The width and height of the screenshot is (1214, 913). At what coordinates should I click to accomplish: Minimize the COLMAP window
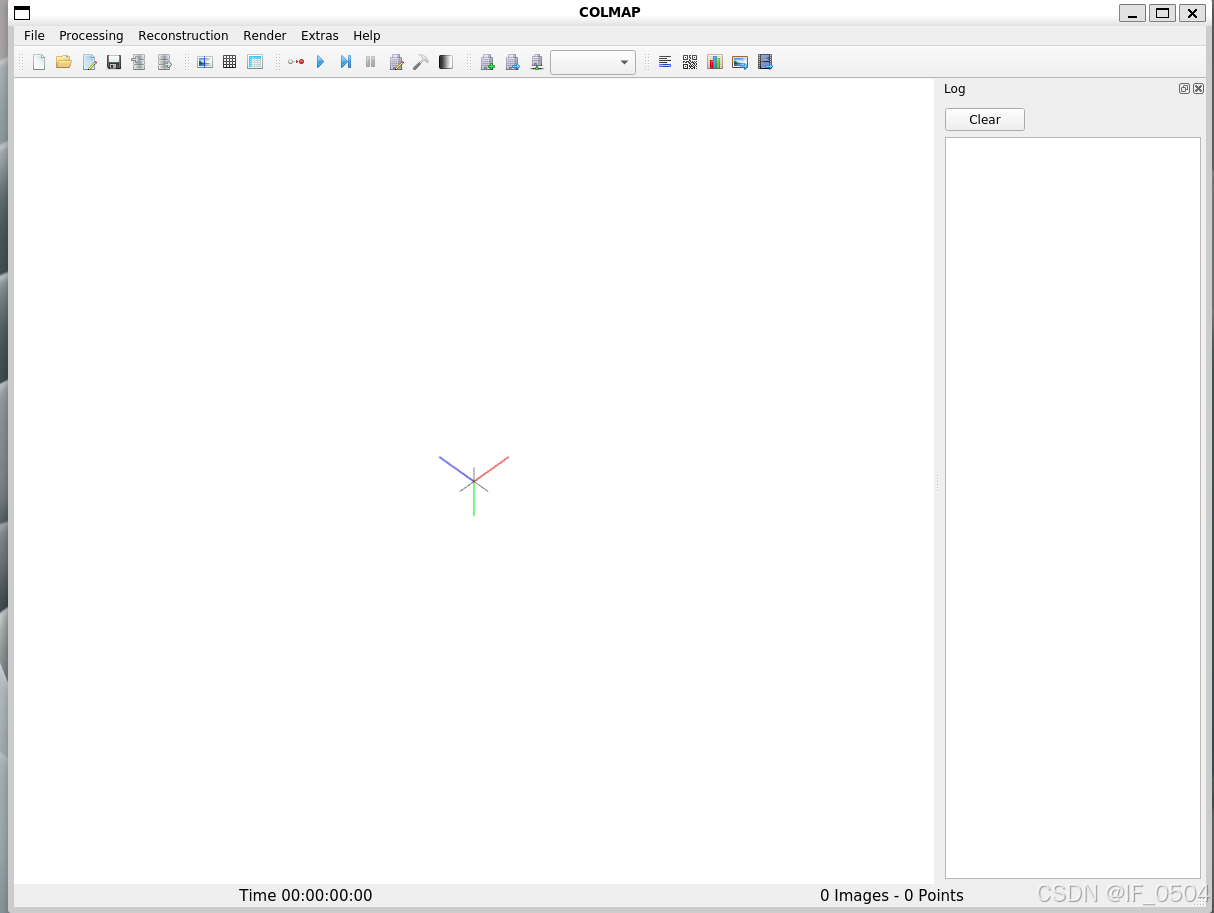tap(1132, 13)
